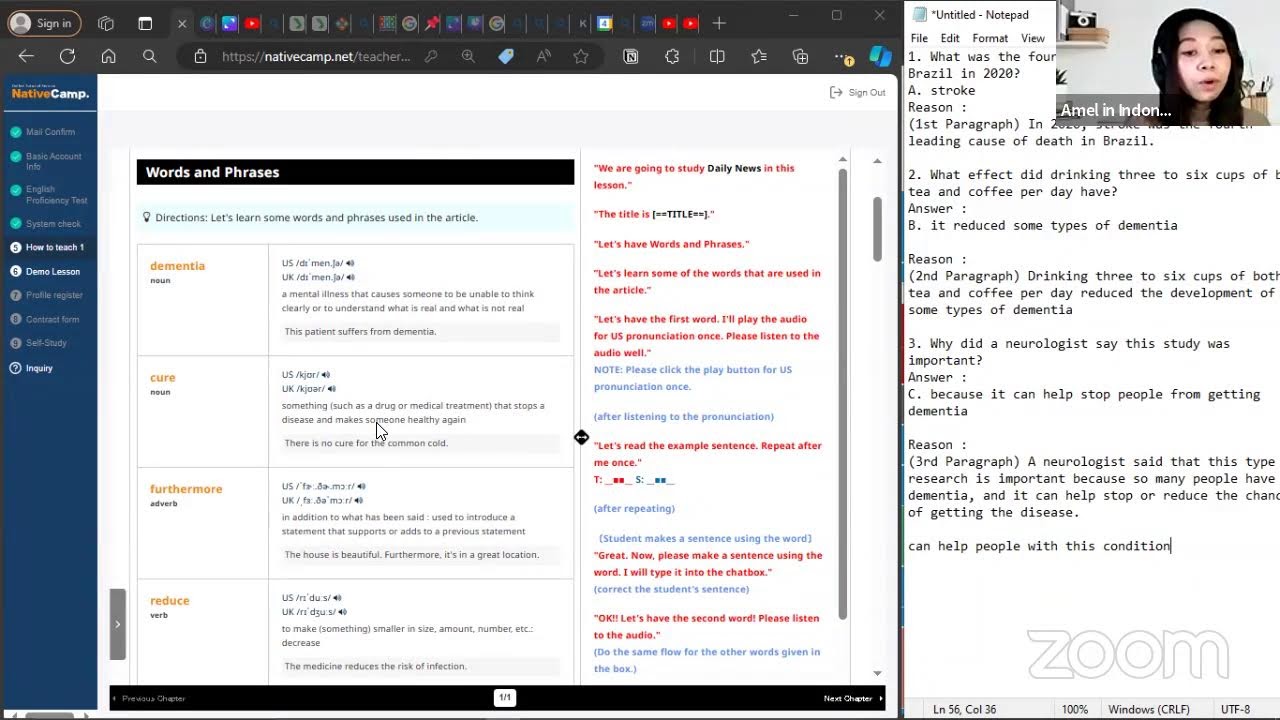The image size is (1280, 720).
Task: Click the NativeCamp logo
Action: 50,93
